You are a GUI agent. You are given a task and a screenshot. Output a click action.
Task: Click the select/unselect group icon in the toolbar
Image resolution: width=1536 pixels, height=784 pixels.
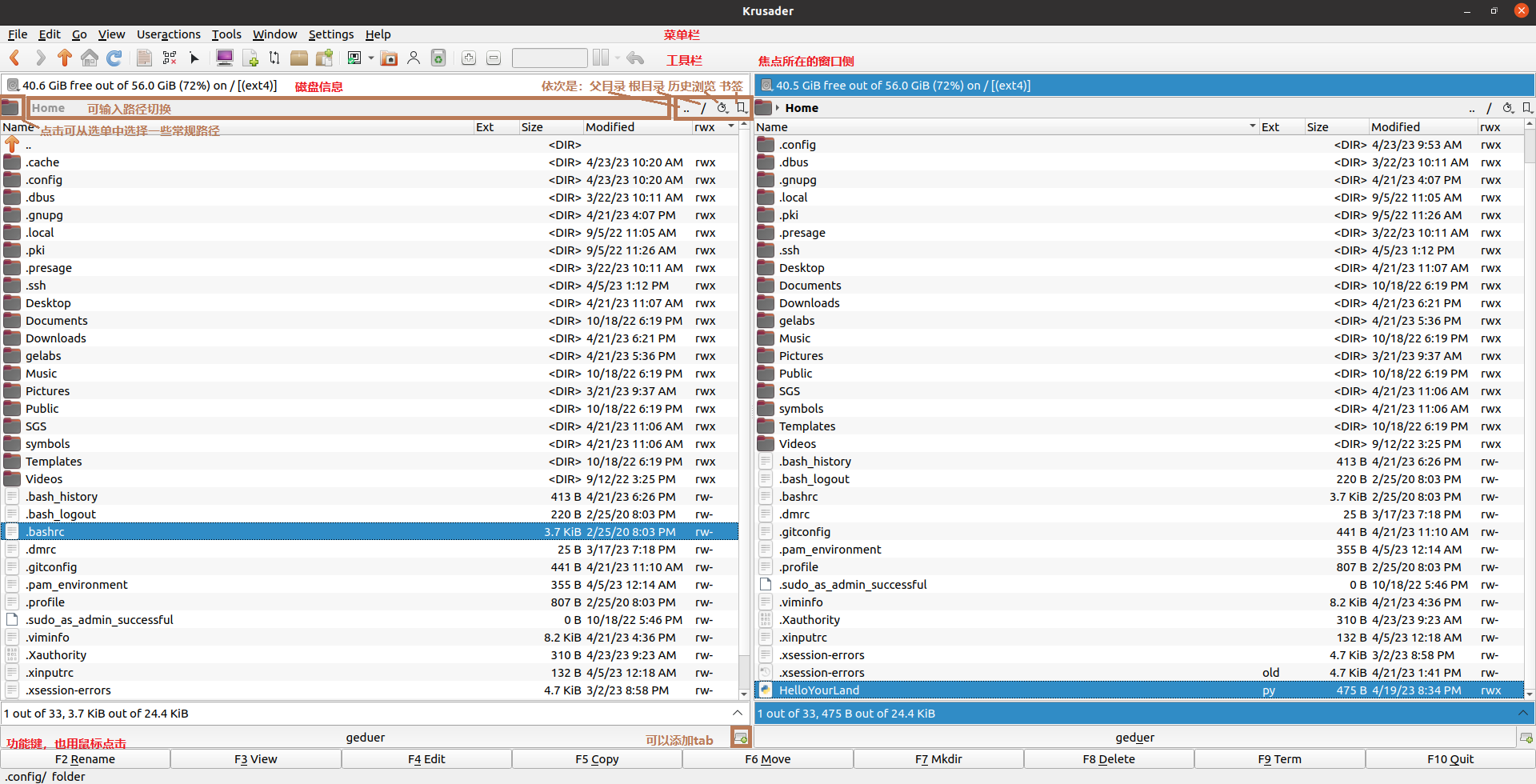point(169,58)
